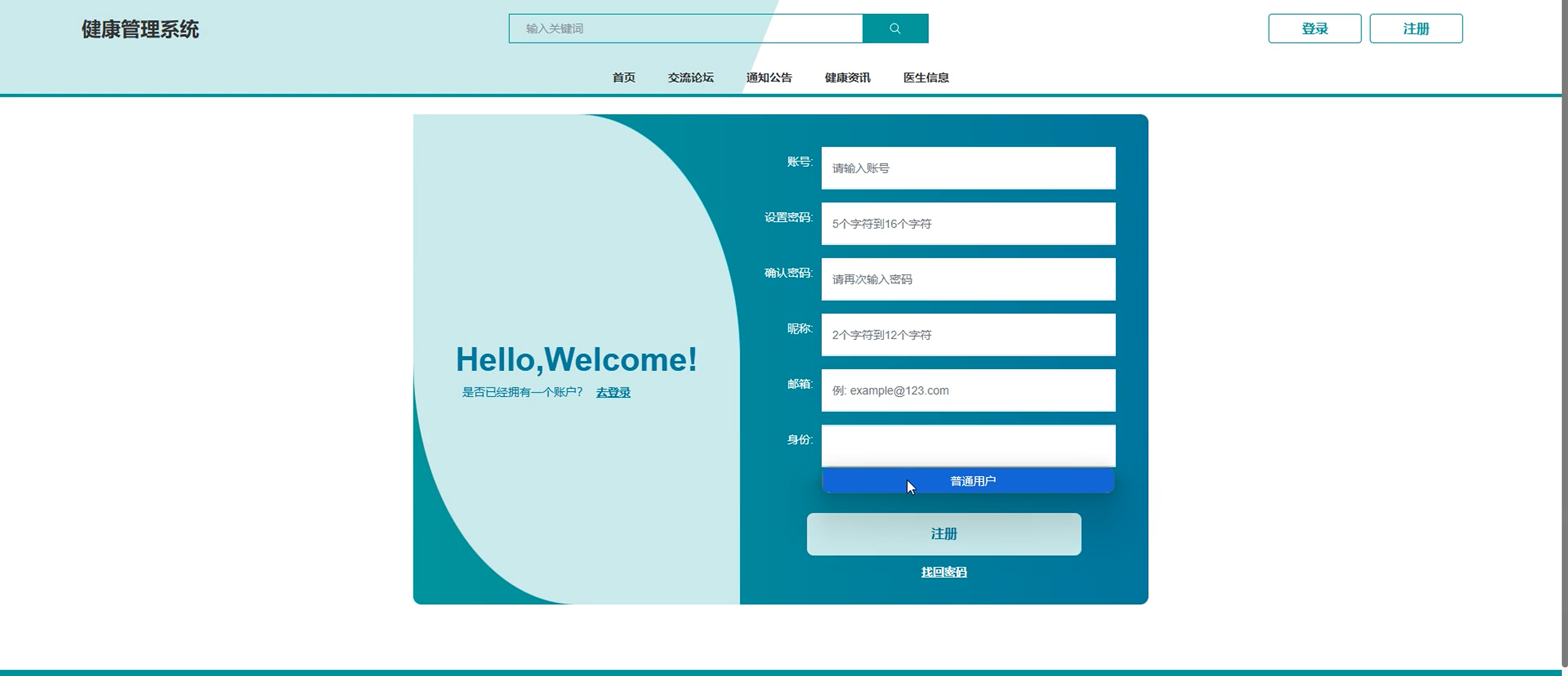1568x676 pixels.
Task: Click the magnifier search icon button
Action: pyautogui.click(x=895, y=29)
